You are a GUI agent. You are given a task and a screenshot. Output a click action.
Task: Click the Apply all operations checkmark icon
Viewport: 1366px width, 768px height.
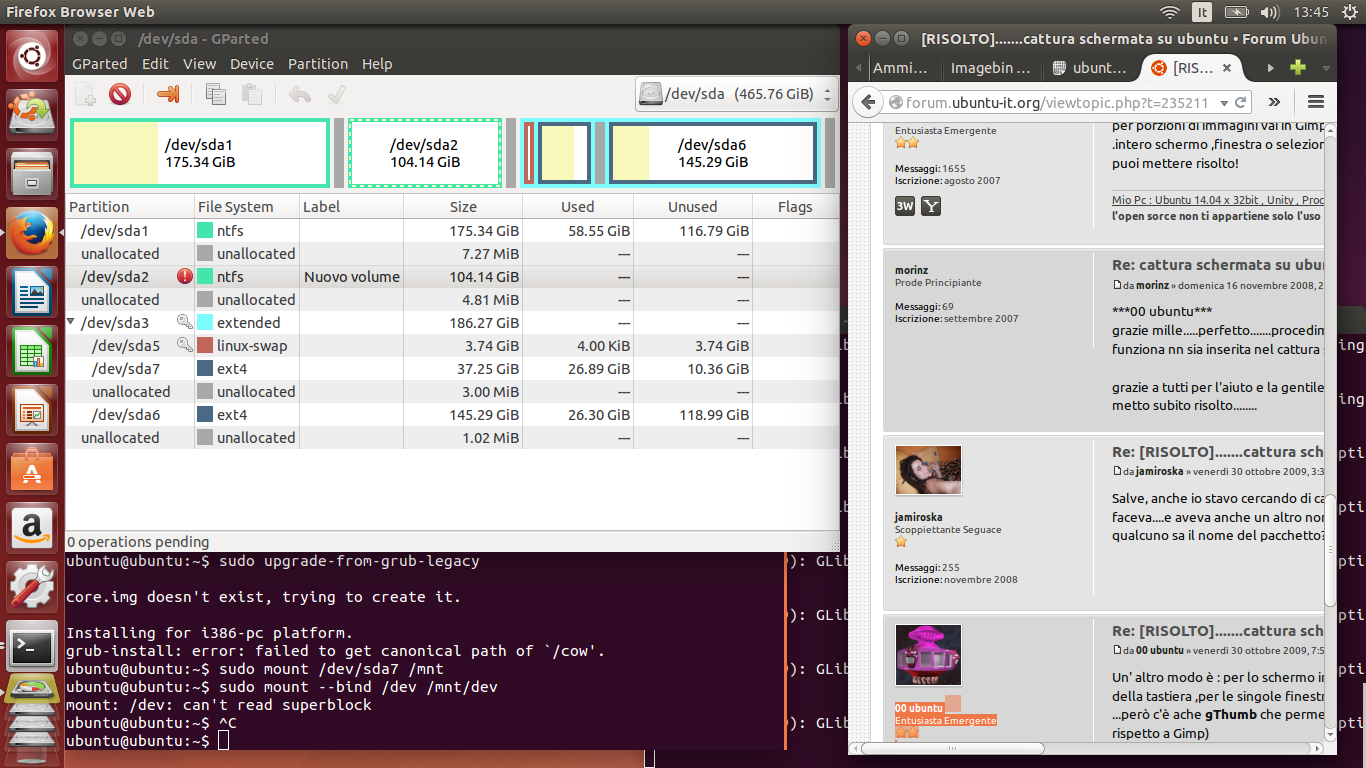pos(336,94)
